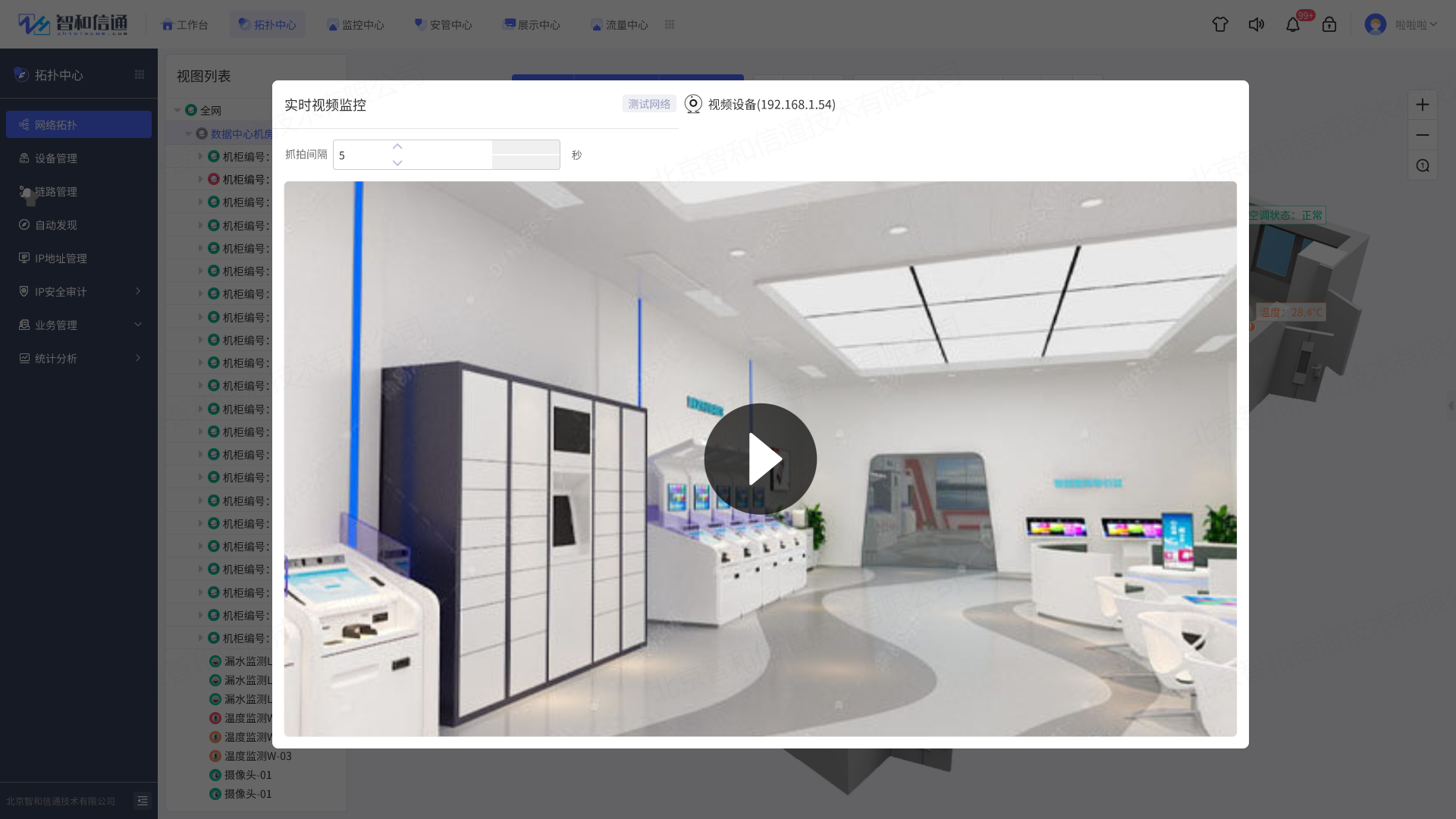Click the lock screen icon

pos(1329,24)
